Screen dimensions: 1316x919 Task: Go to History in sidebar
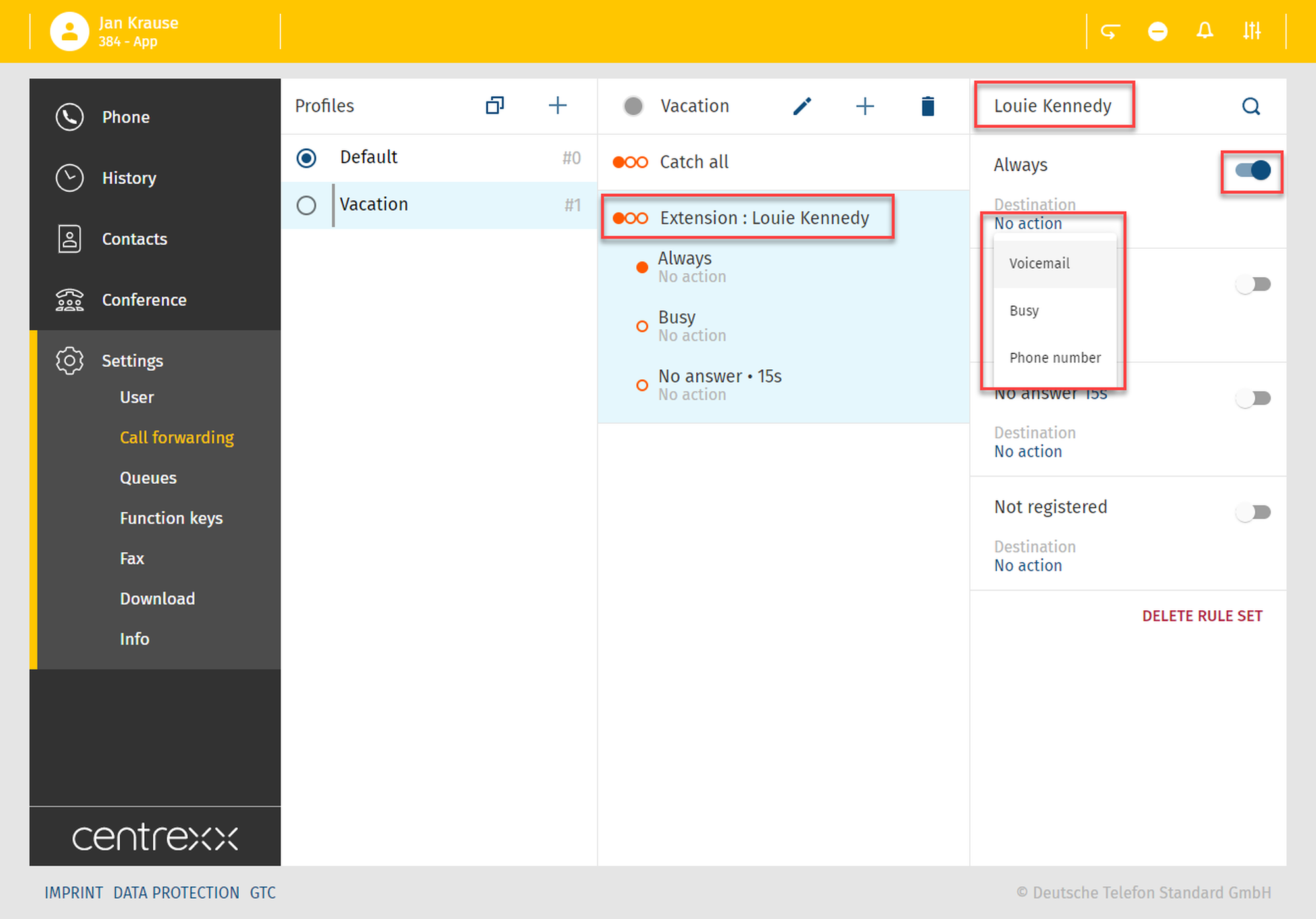[x=129, y=178]
